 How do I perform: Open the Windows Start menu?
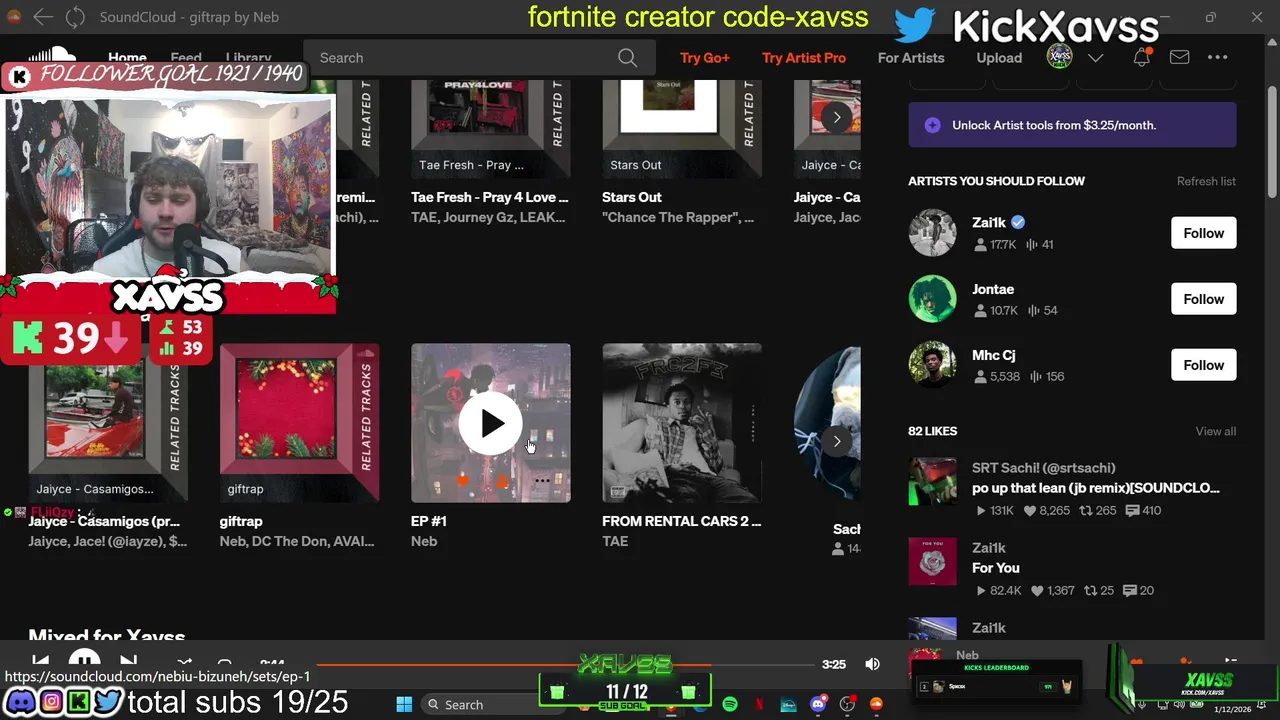point(404,705)
